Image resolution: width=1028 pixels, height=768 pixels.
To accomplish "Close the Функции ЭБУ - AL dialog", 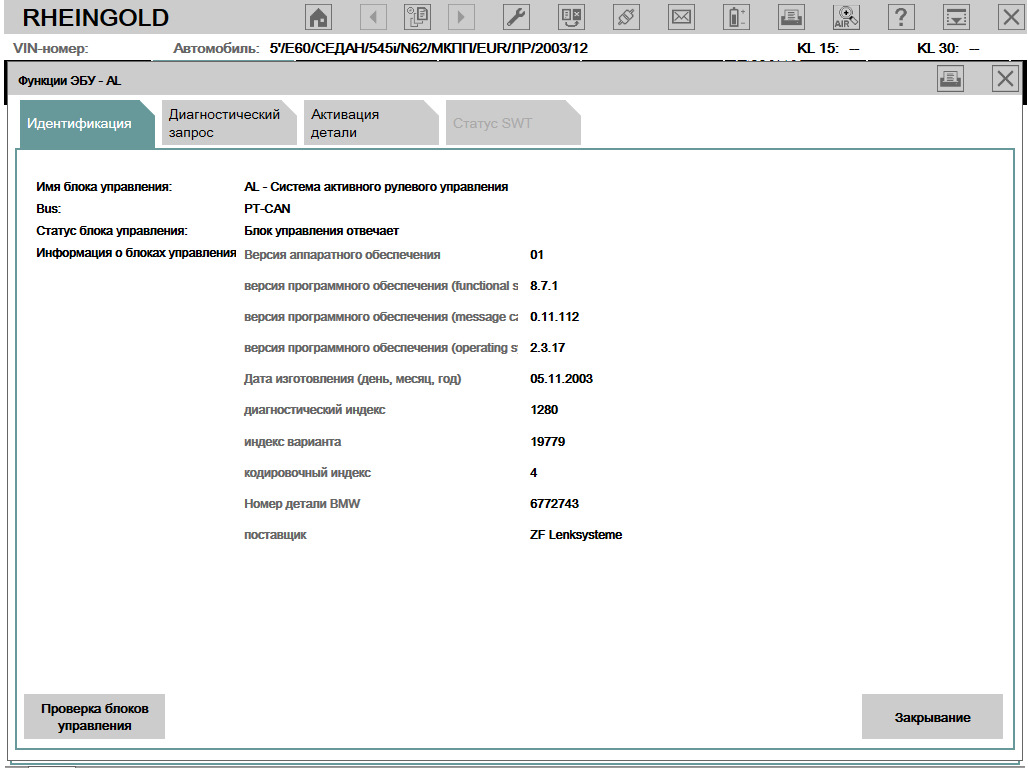I will pos(1005,79).
